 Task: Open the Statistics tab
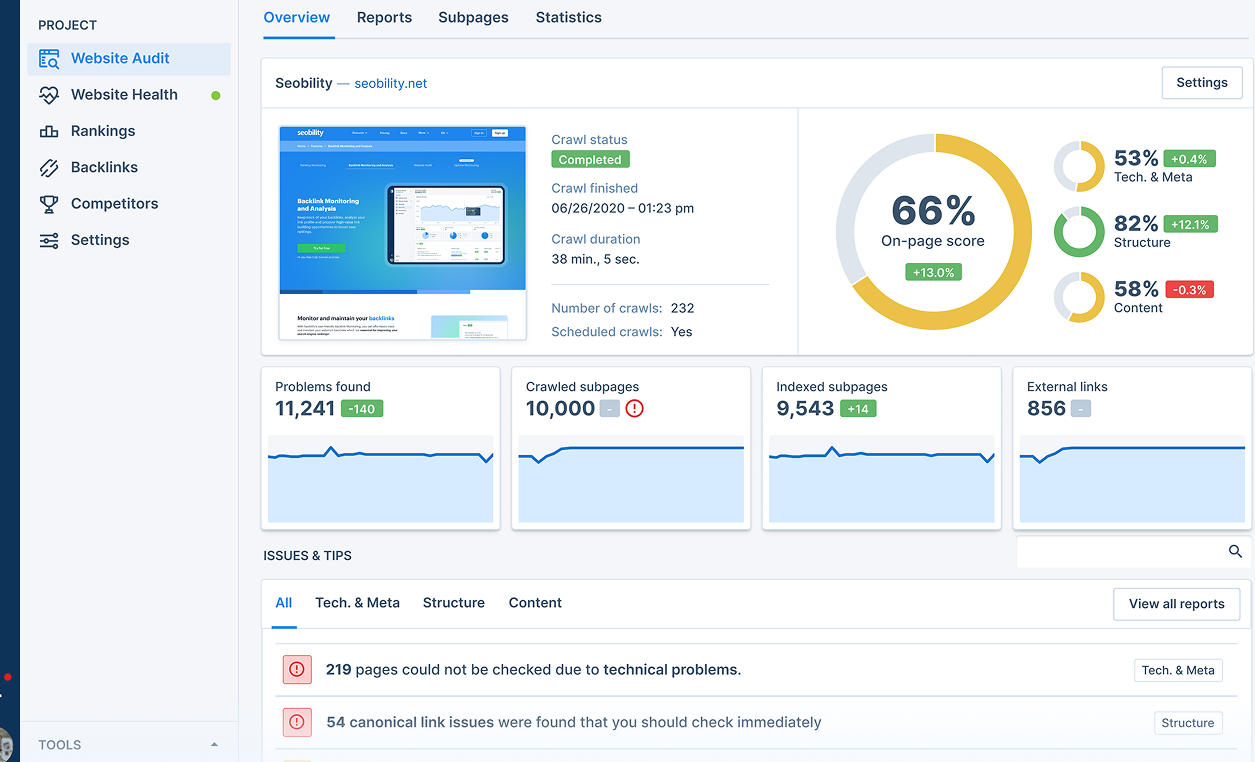568,17
